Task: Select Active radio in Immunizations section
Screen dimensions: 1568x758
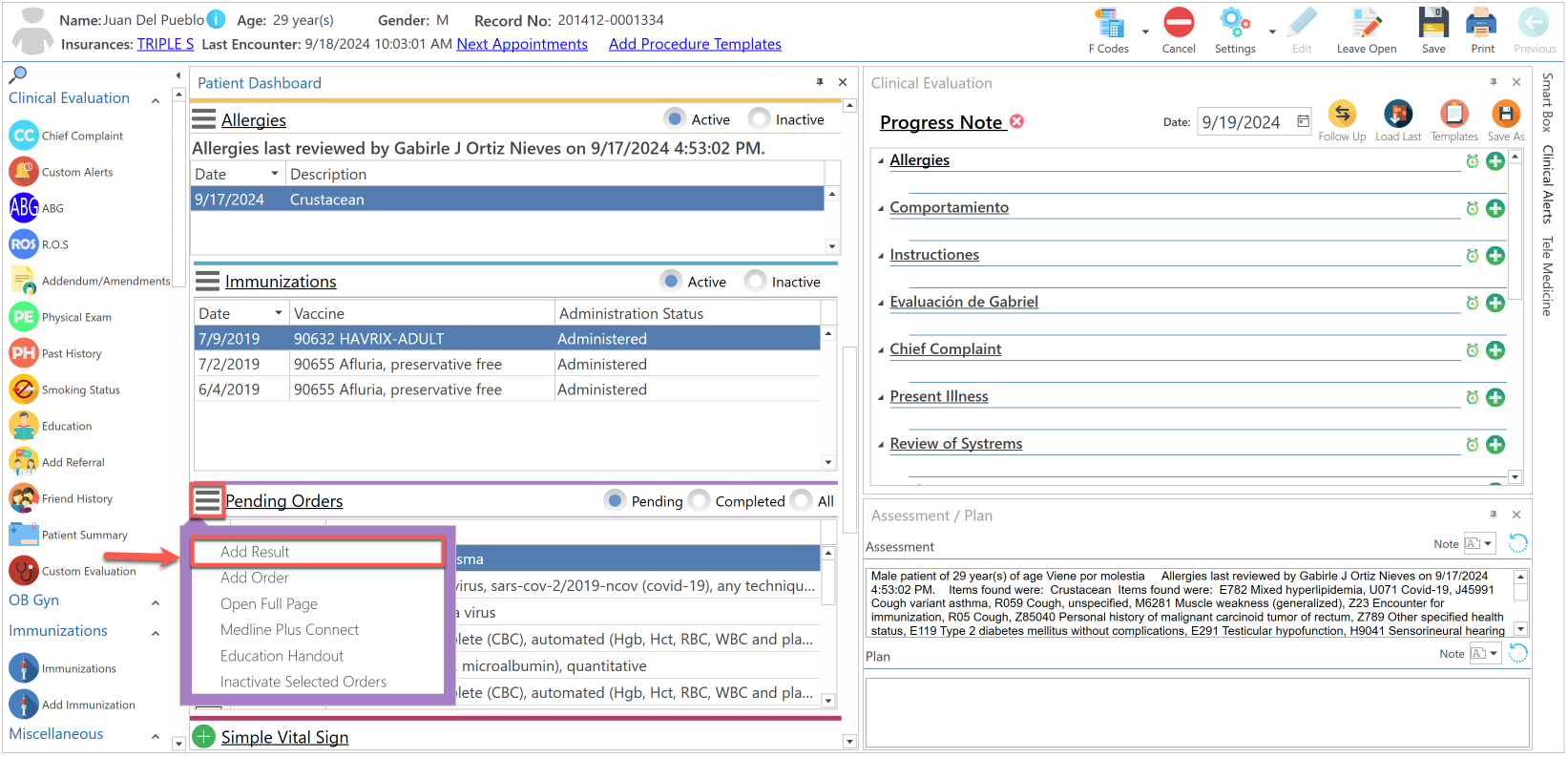Action: coord(671,281)
